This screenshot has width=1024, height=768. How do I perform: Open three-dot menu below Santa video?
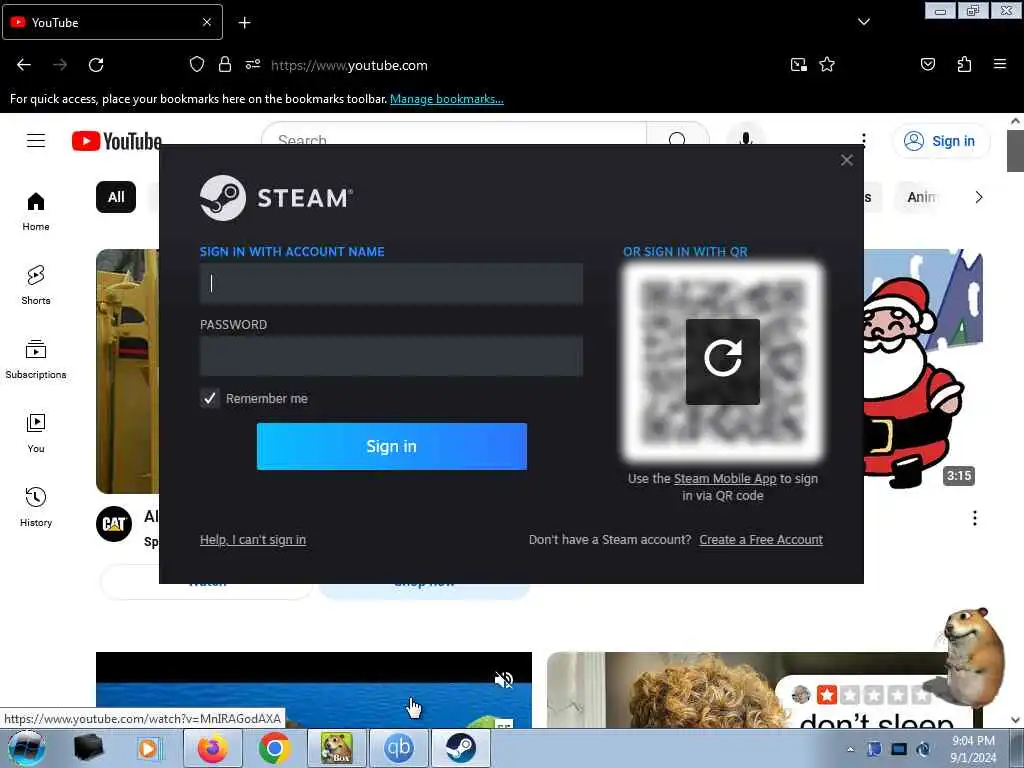(974, 519)
